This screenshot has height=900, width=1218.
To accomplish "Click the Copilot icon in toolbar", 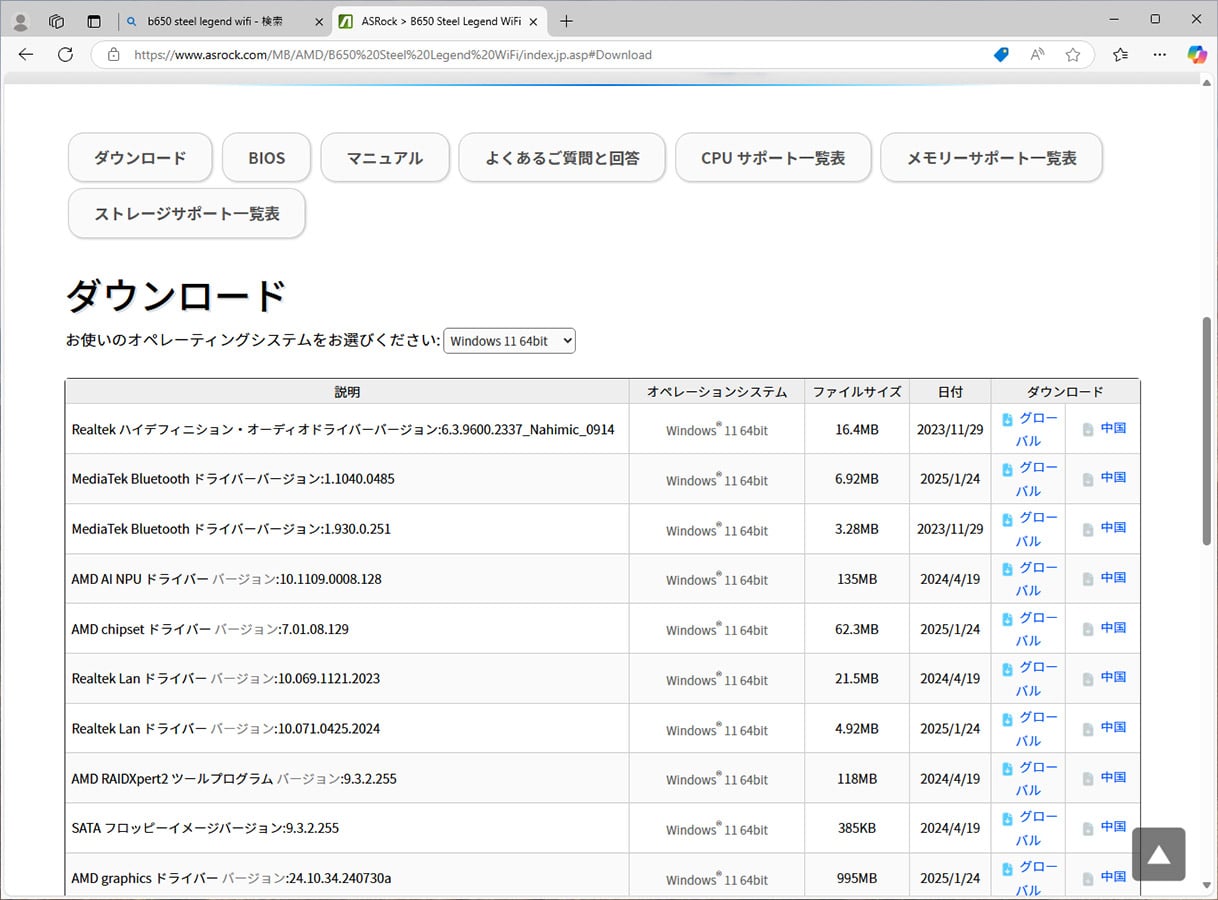I will [x=1196, y=55].
